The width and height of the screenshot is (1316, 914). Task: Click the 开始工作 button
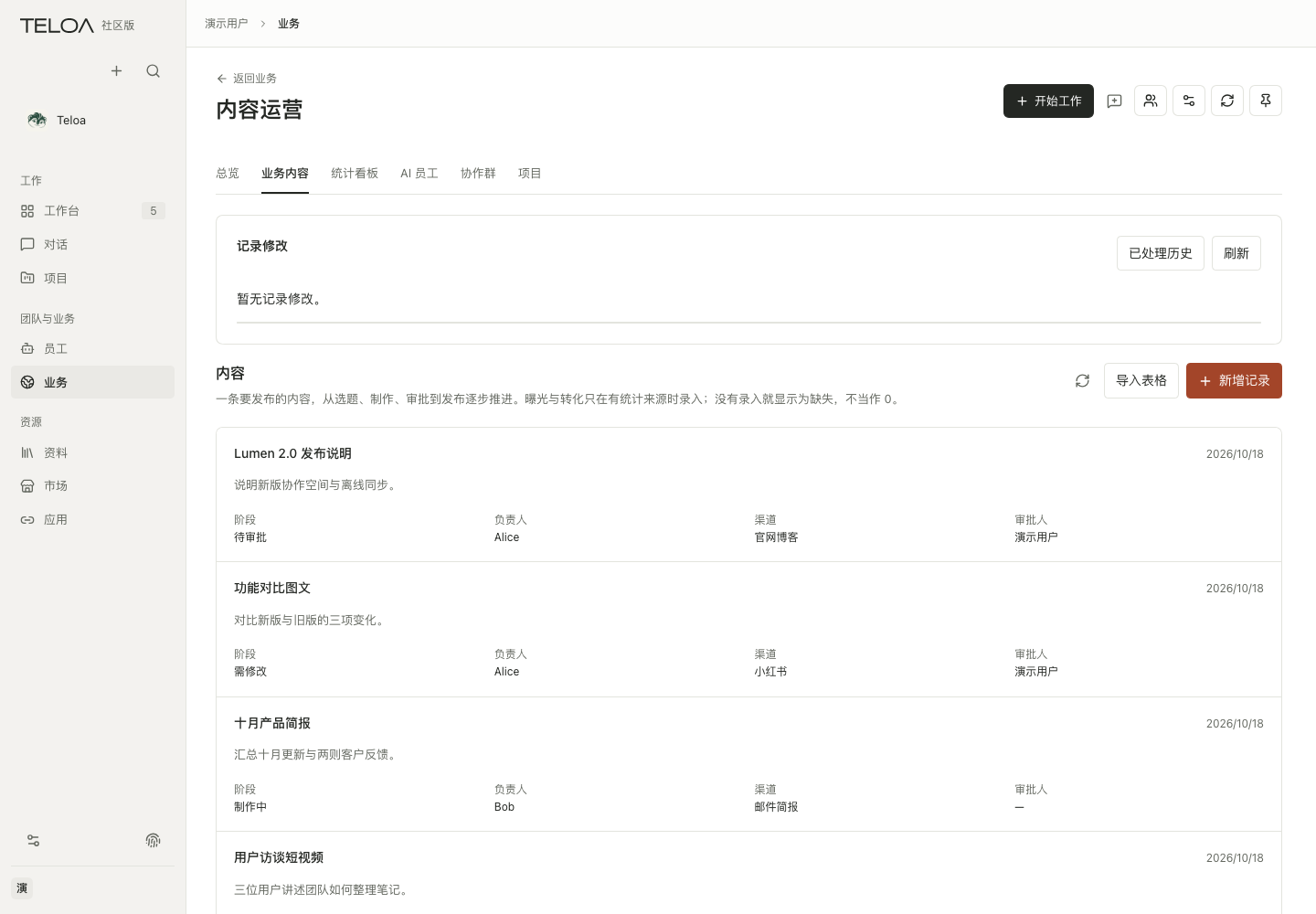1048,101
